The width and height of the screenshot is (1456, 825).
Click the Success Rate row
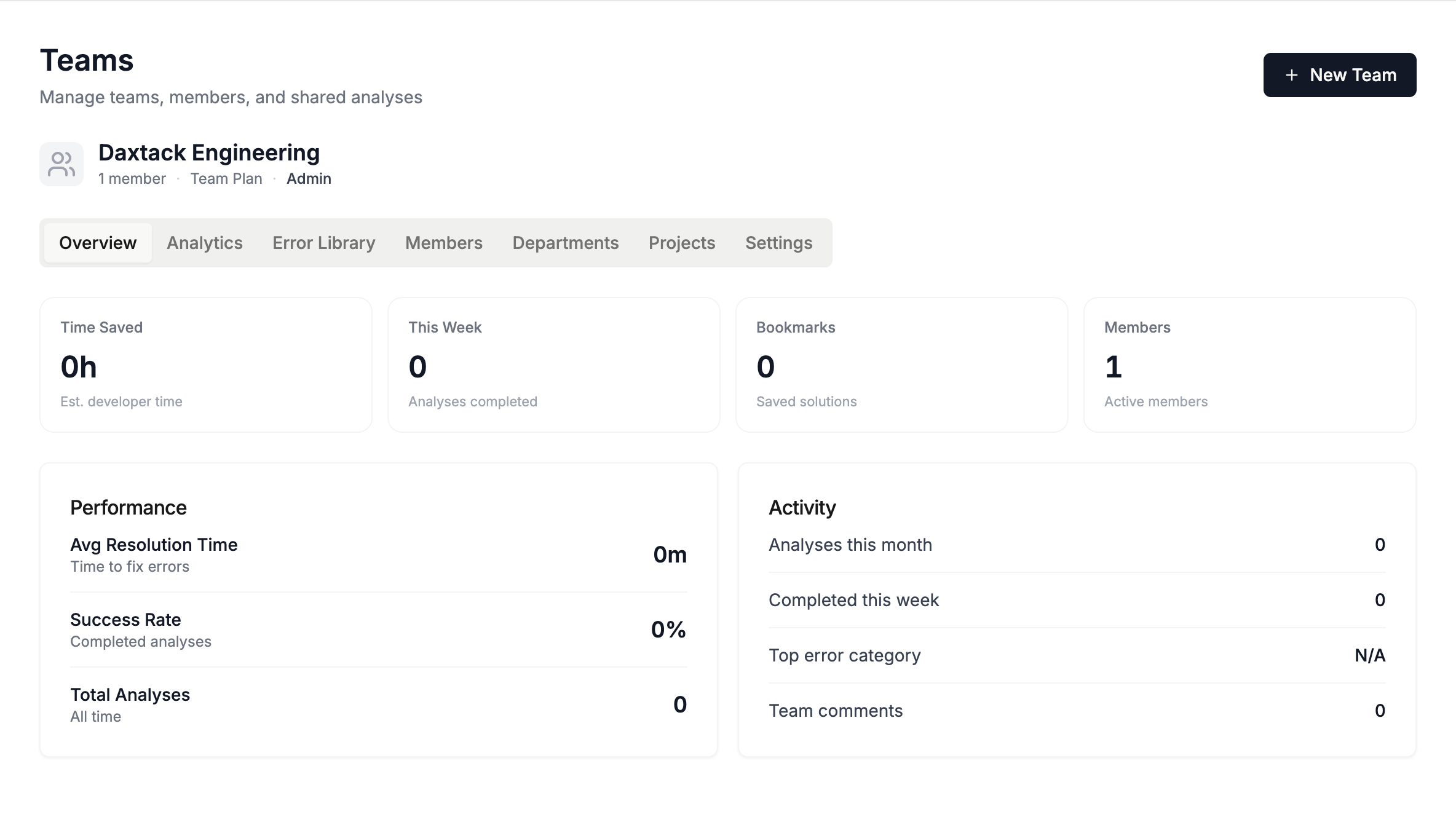(378, 630)
